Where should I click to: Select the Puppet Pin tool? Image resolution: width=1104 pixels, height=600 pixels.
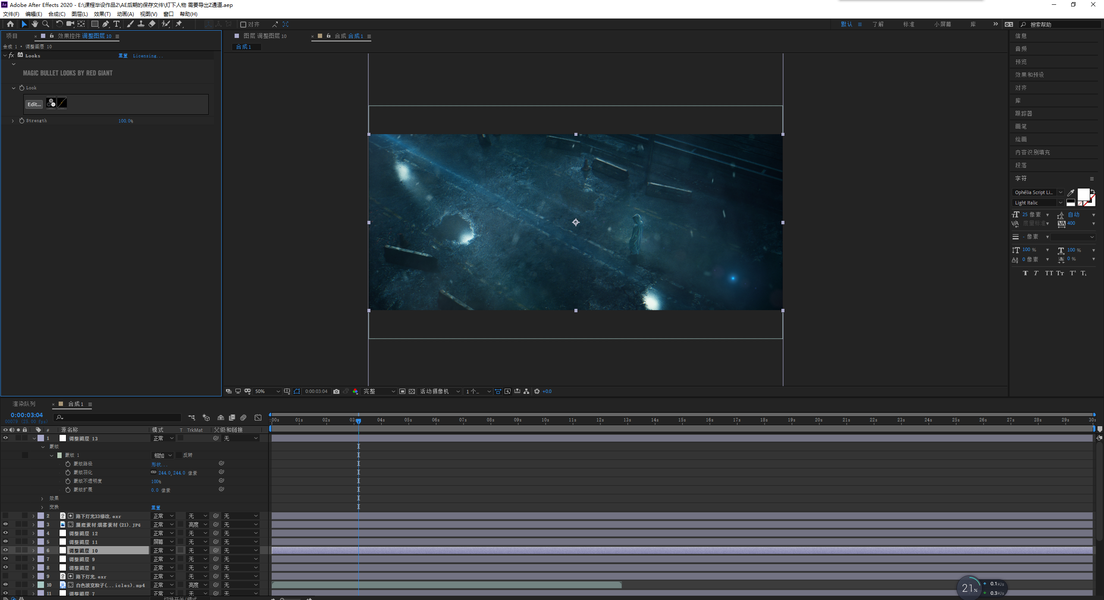point(179,24)
